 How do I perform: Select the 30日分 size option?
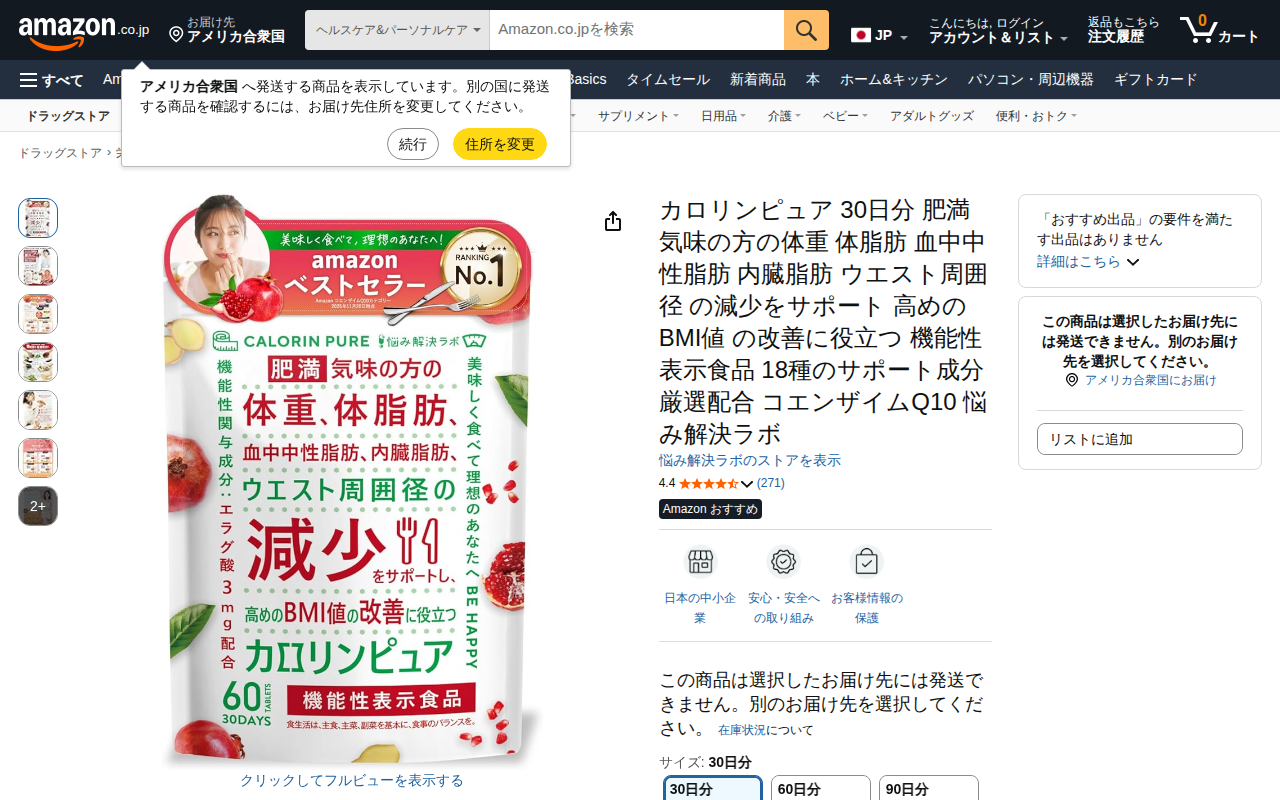(713, 788)
